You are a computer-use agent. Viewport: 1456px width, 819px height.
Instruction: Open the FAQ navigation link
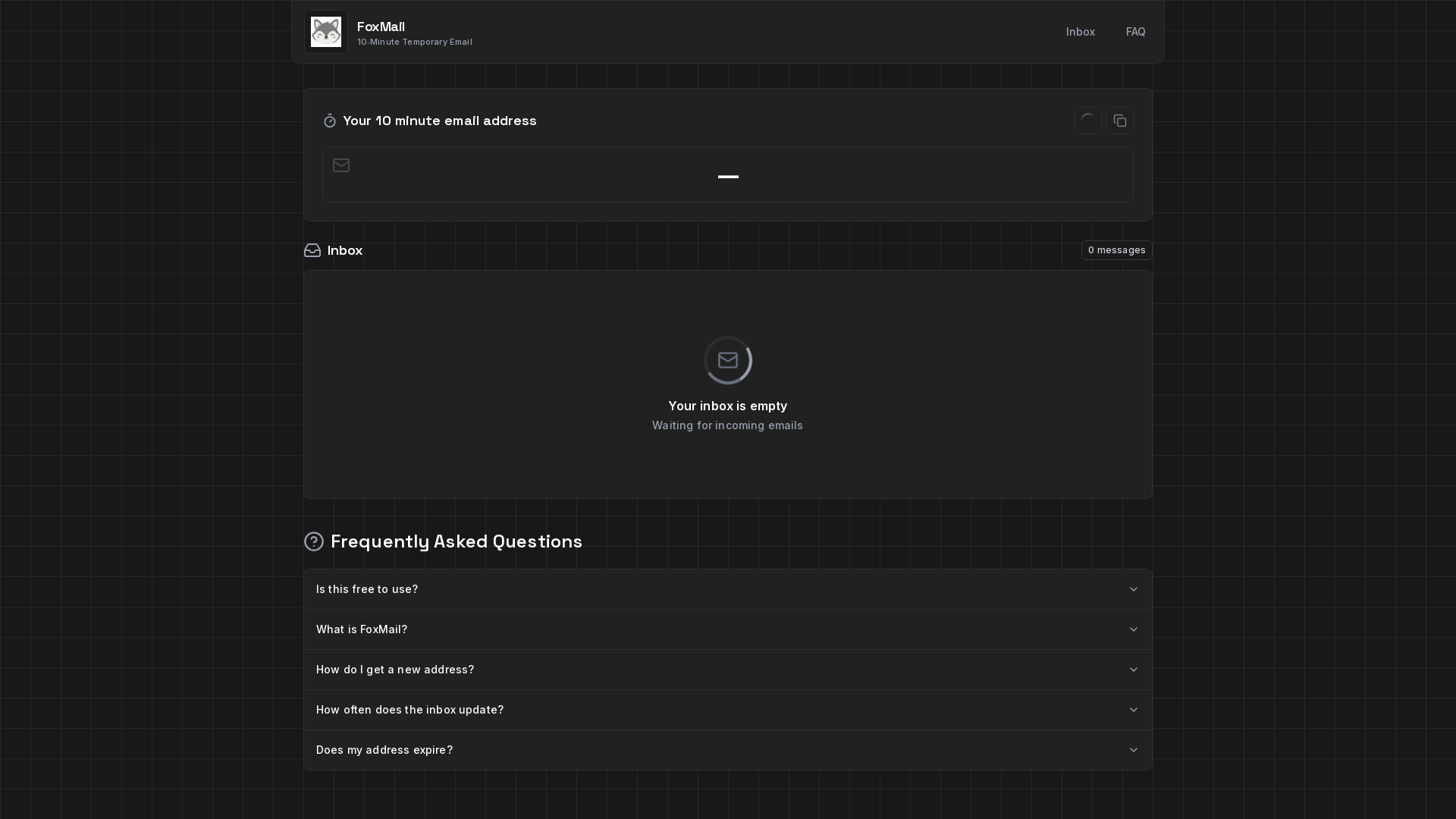click(x=1135, y=32)
